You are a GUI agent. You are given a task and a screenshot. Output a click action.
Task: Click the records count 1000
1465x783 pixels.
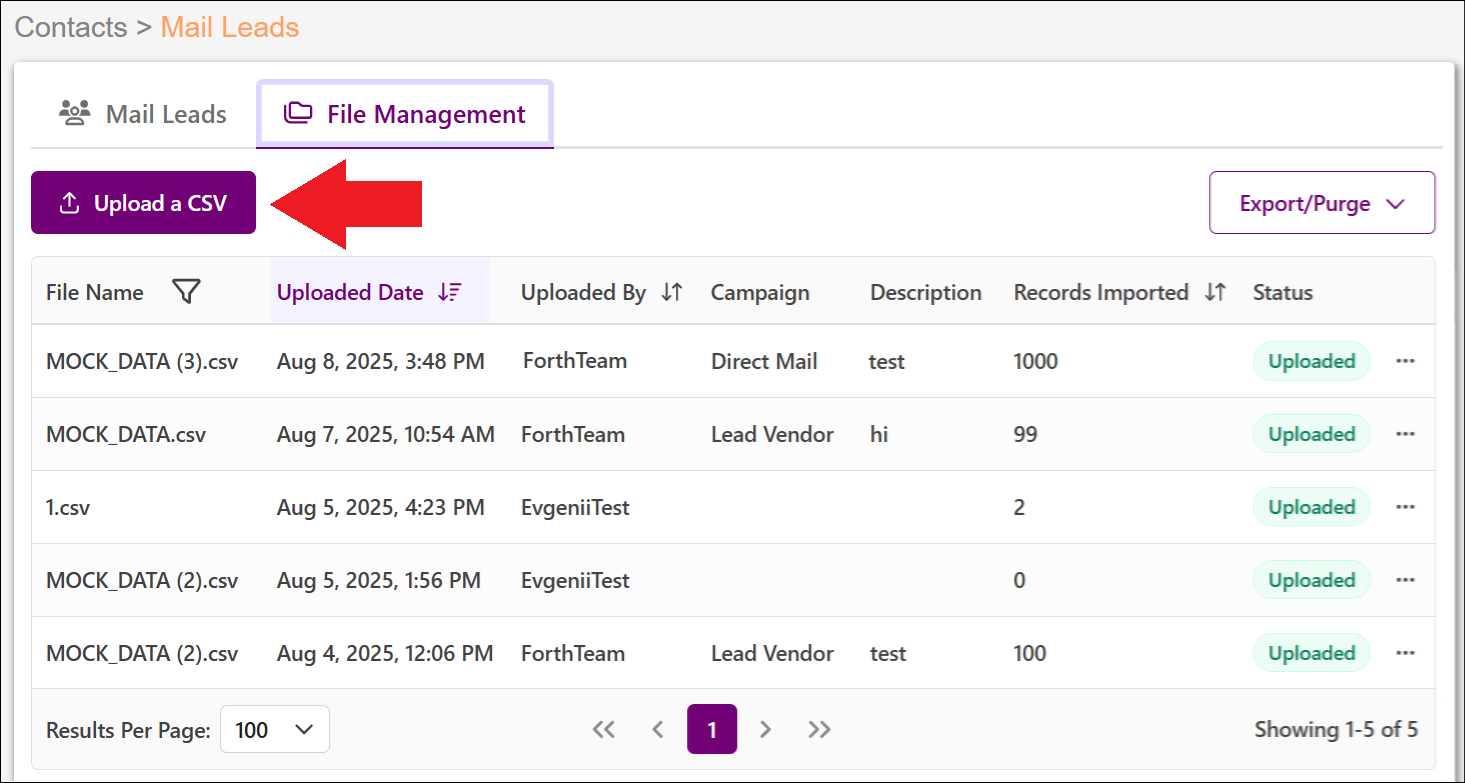pos(1036,361)
